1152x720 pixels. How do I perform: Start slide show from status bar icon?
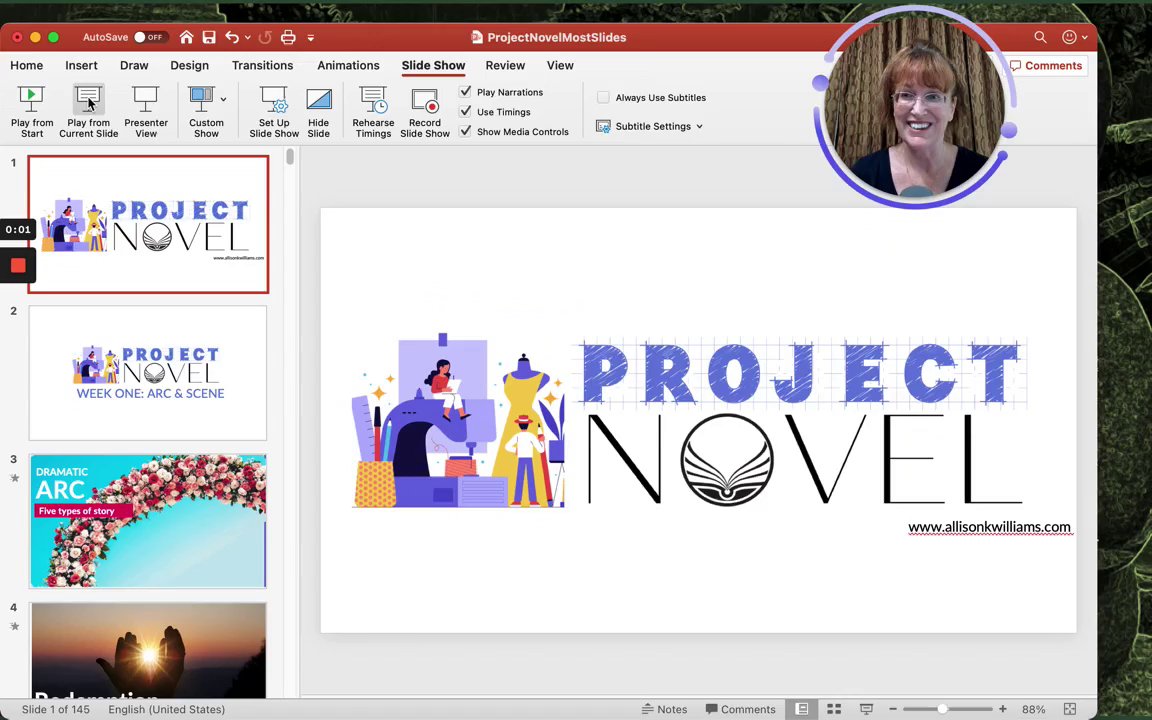(x=866, y=709)
